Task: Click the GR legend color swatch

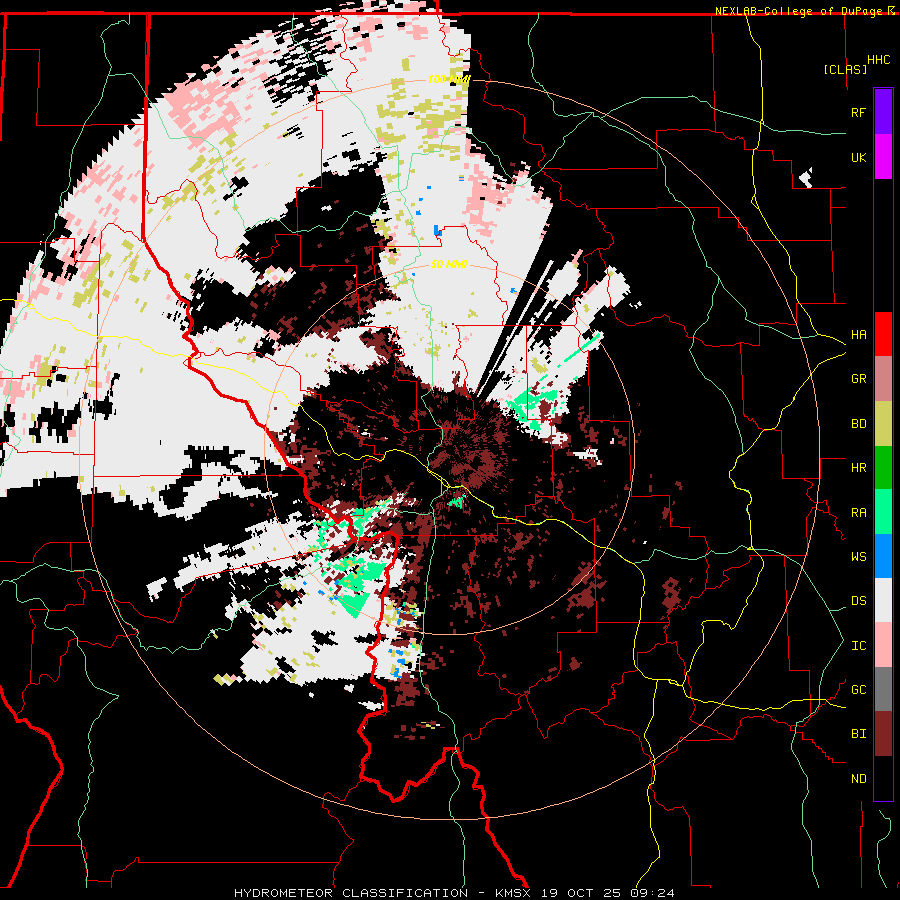Action: coord(883,378)
